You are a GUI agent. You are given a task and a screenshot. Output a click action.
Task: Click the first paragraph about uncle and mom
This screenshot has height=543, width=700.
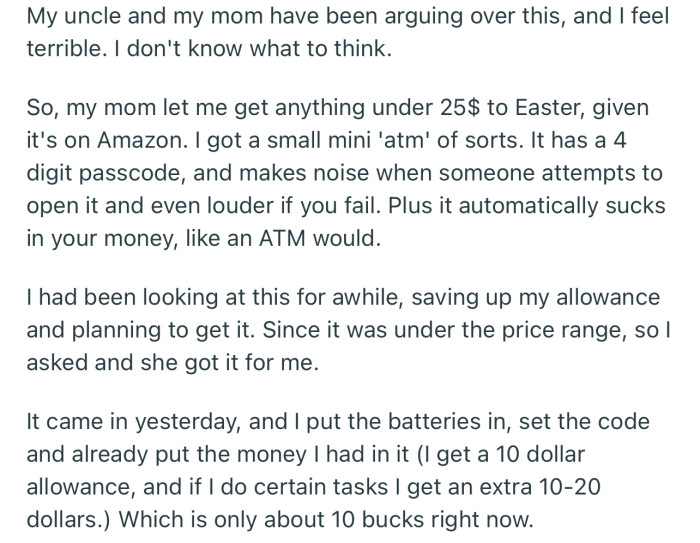340,31
